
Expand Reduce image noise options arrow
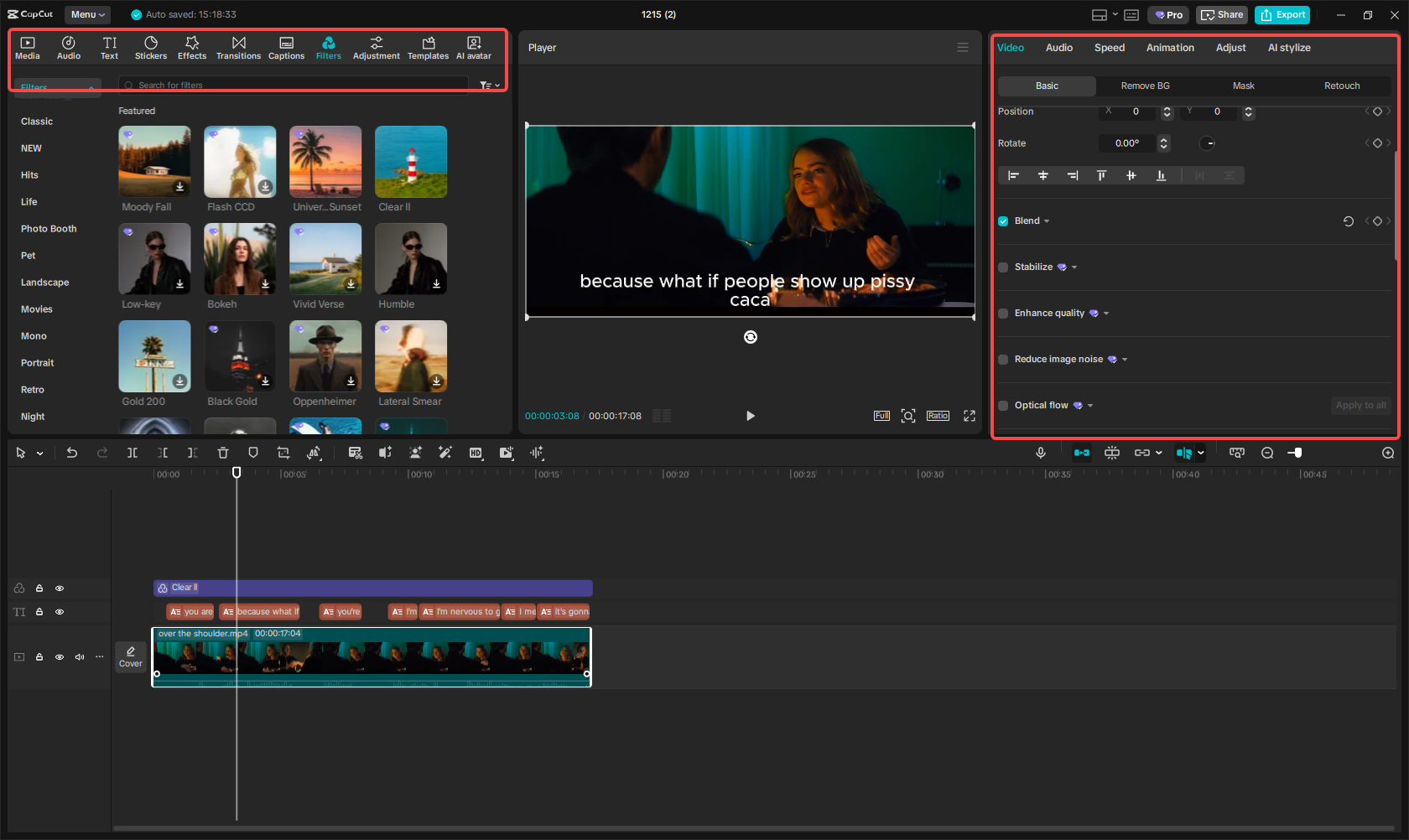click(x=1125, y=360)
